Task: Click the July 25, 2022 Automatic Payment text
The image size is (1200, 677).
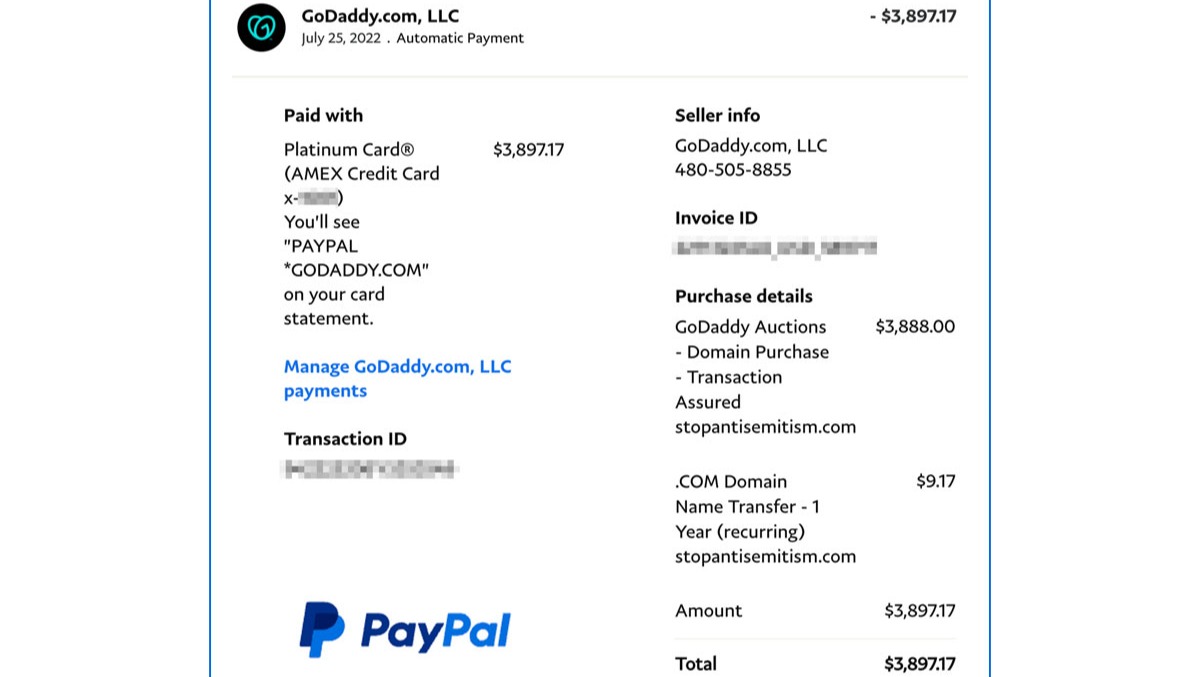Action: pos(412,39)
